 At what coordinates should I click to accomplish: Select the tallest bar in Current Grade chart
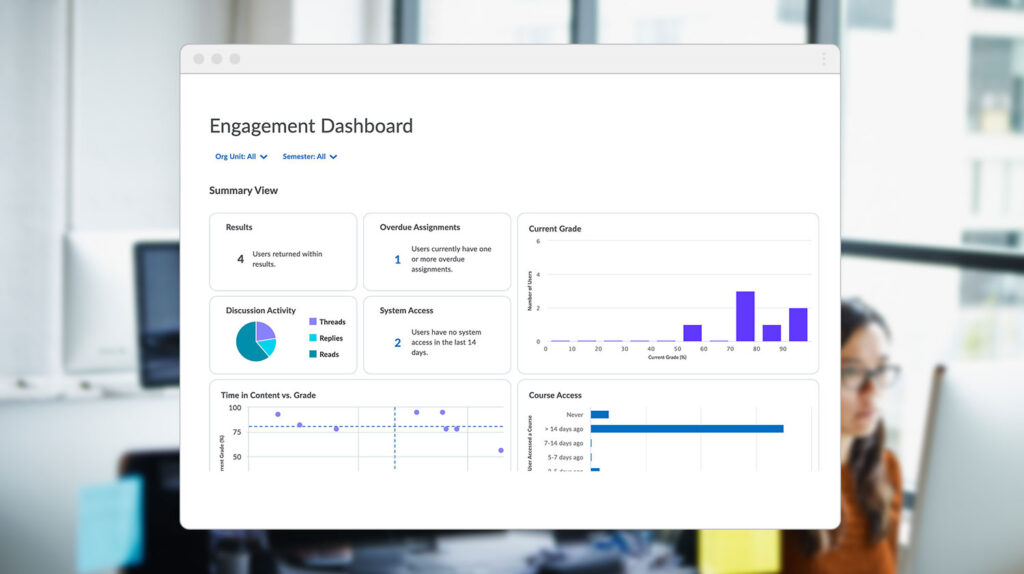tap(745, 316)
